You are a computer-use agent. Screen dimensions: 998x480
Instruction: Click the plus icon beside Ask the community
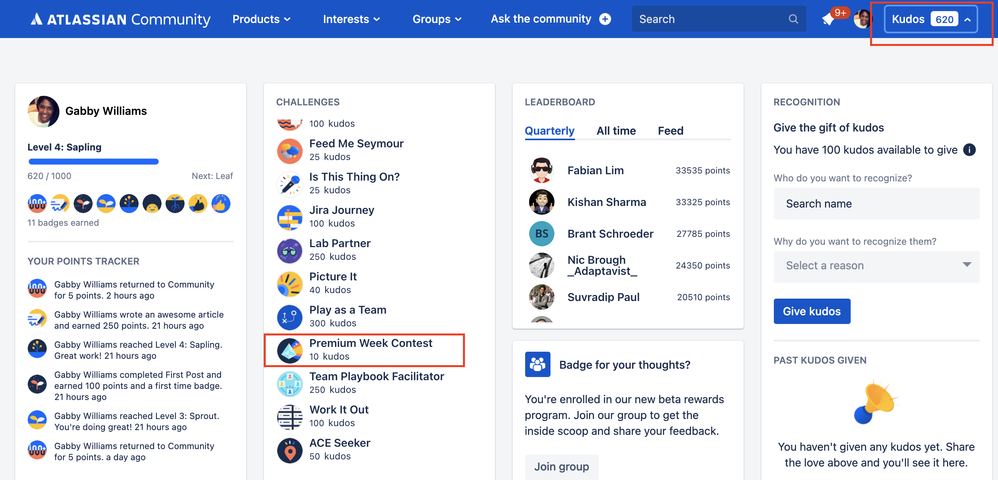click(605, 19)
